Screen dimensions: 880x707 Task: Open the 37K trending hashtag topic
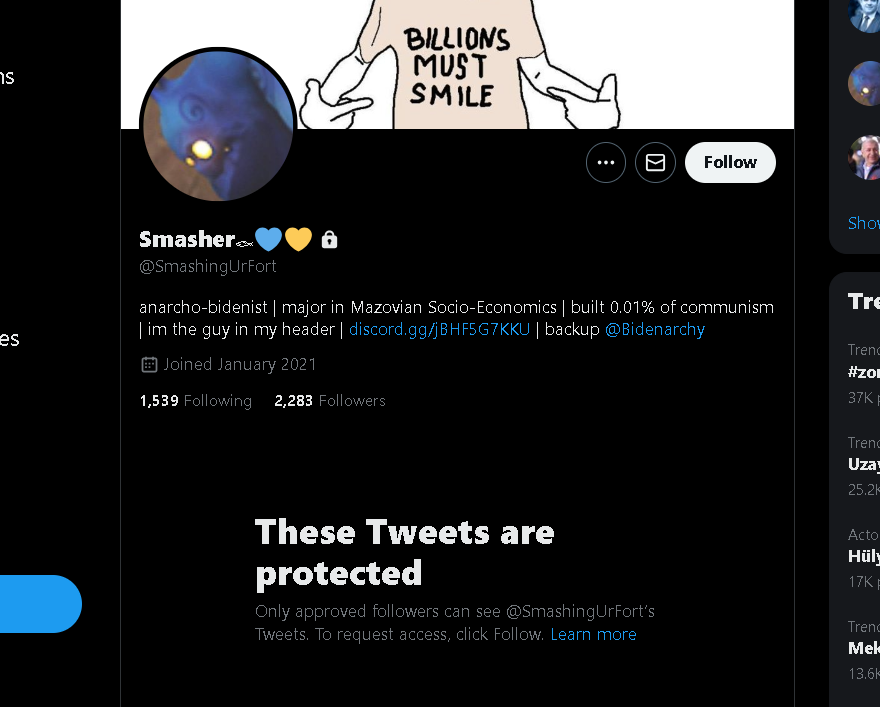pyautogui.click(x=863, y=372)
